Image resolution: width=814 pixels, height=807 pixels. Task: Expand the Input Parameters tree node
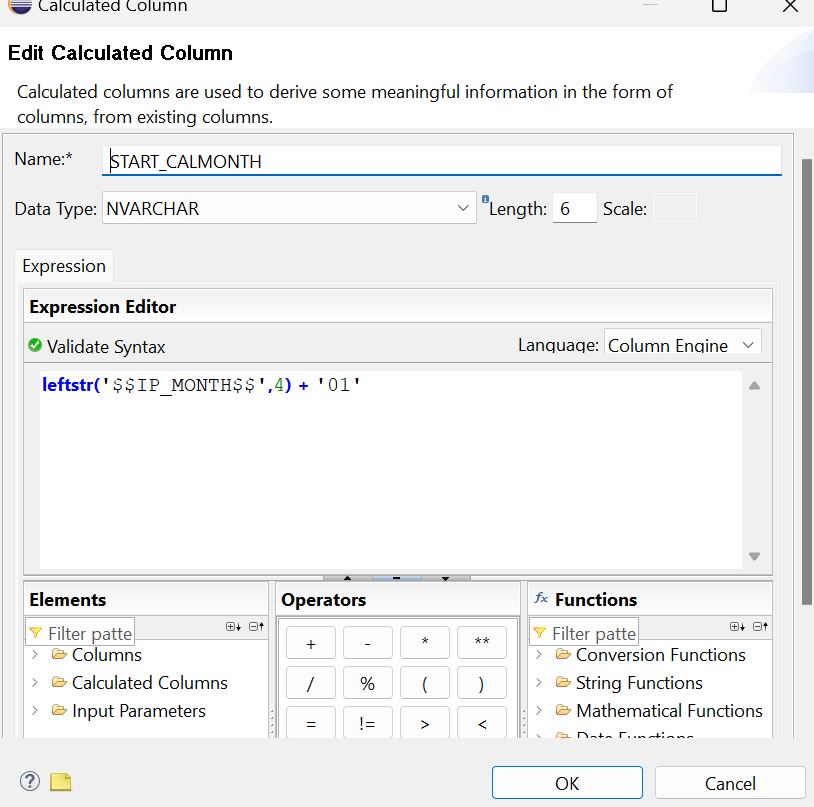point(35,711)
